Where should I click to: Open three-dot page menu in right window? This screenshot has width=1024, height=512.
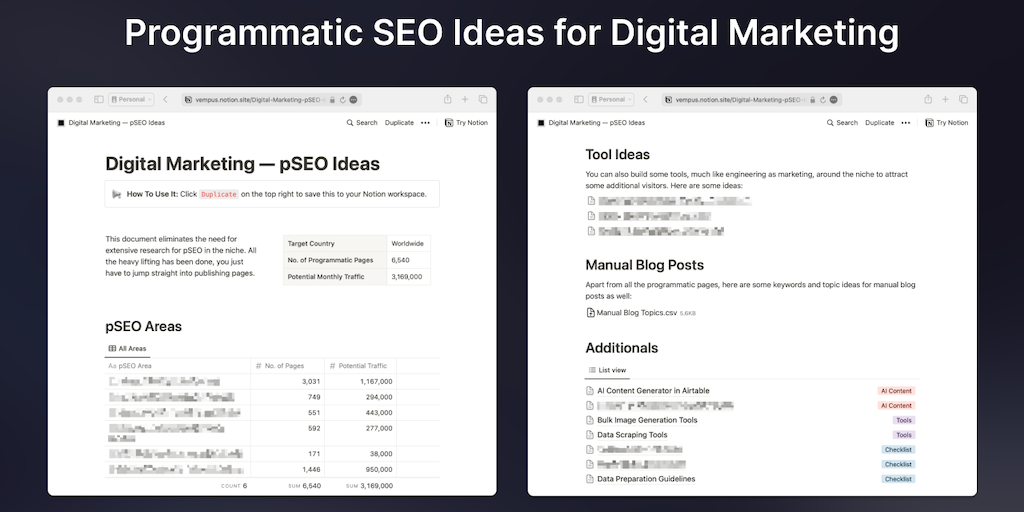[x=905, y=123]
